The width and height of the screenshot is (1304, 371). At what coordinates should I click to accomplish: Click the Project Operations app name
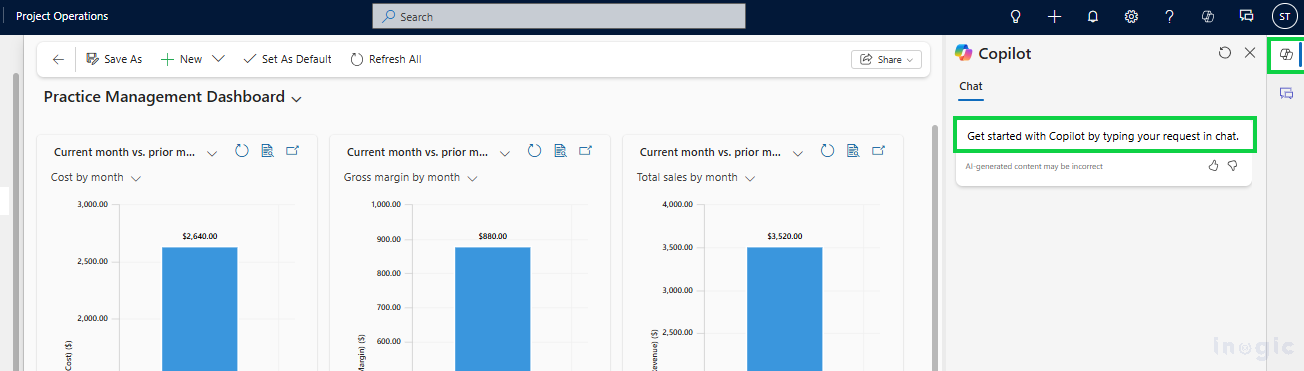62,16
